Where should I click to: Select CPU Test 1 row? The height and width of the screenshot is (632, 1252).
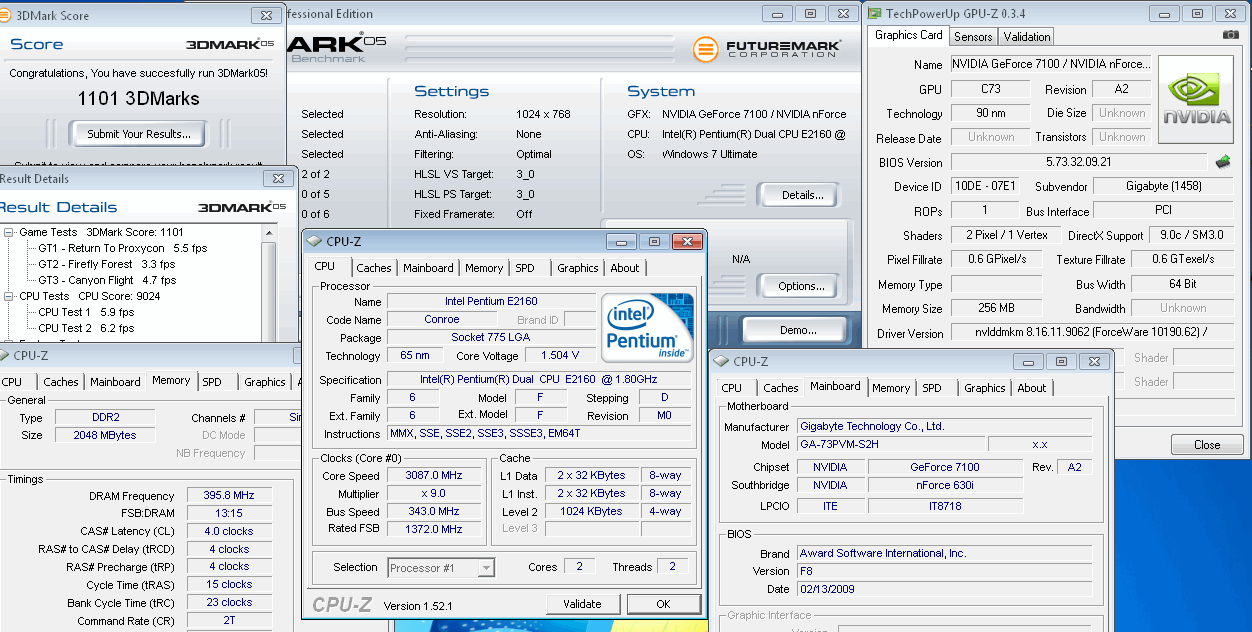86,312
